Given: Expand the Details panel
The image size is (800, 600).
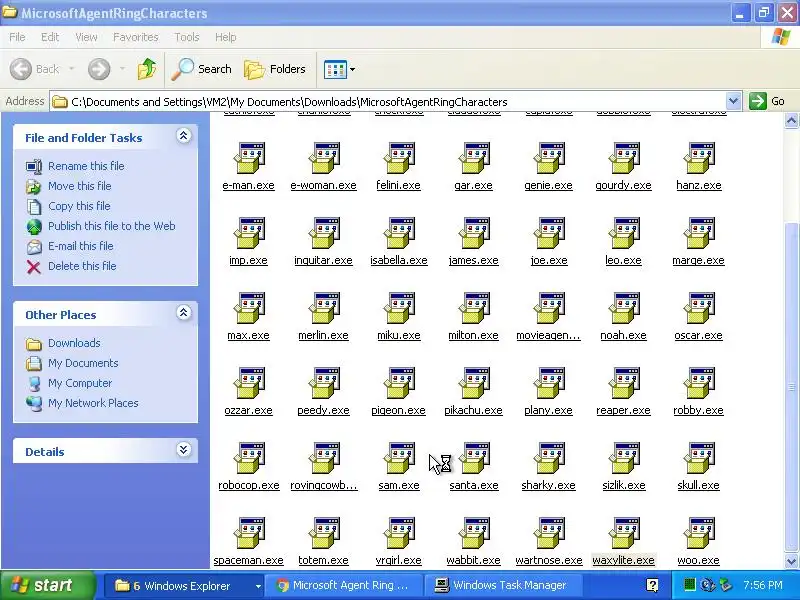Looking at the screenshot, I should (184, 449).
